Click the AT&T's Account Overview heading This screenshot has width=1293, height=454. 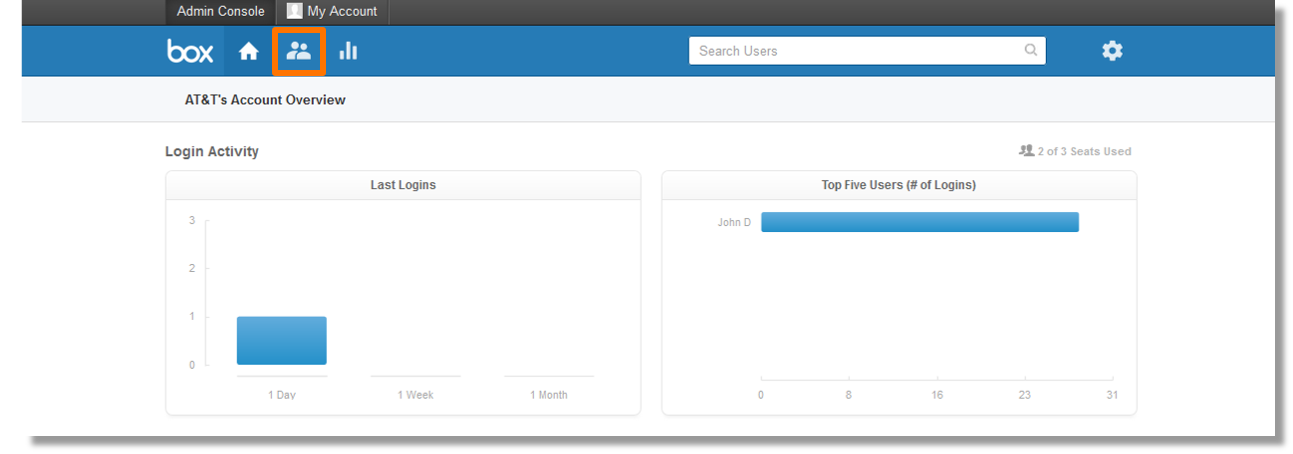pyautogui.click(x=265, y=100)
